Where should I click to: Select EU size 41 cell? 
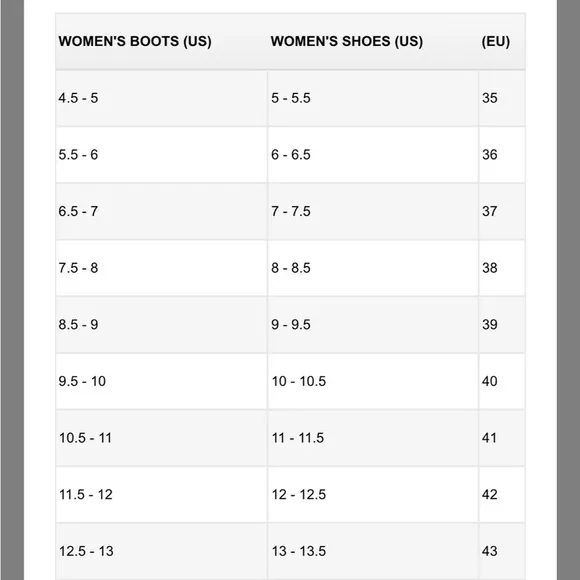[x=502, y=438]
